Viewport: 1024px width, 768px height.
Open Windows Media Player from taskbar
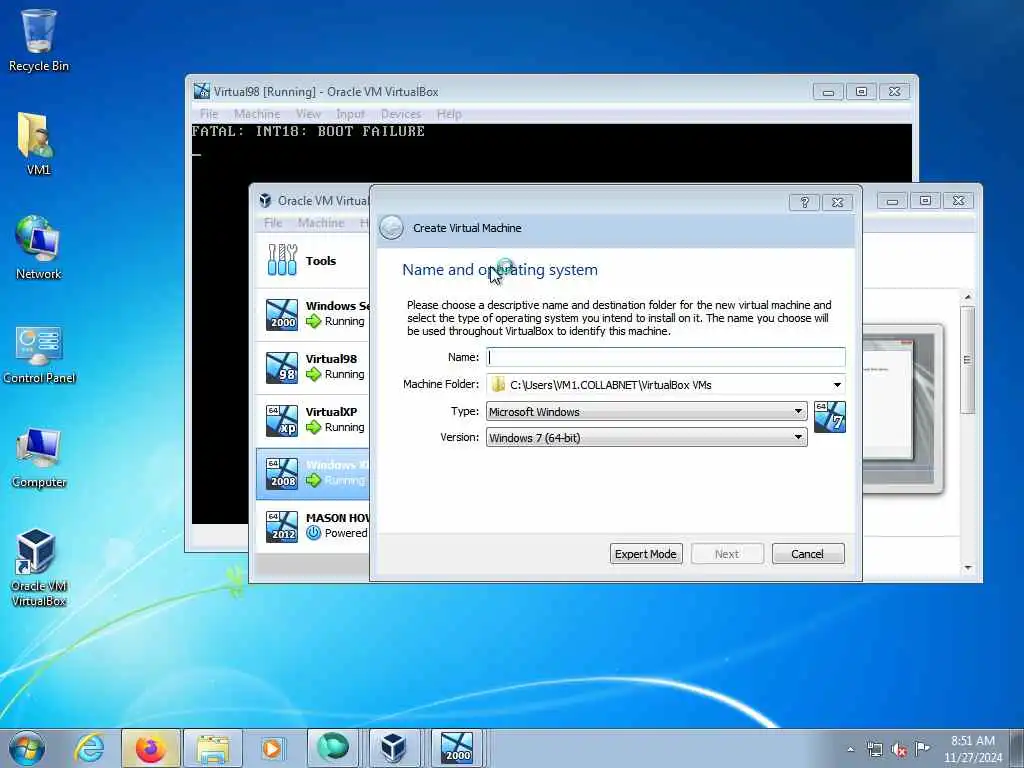pos(272,748)
